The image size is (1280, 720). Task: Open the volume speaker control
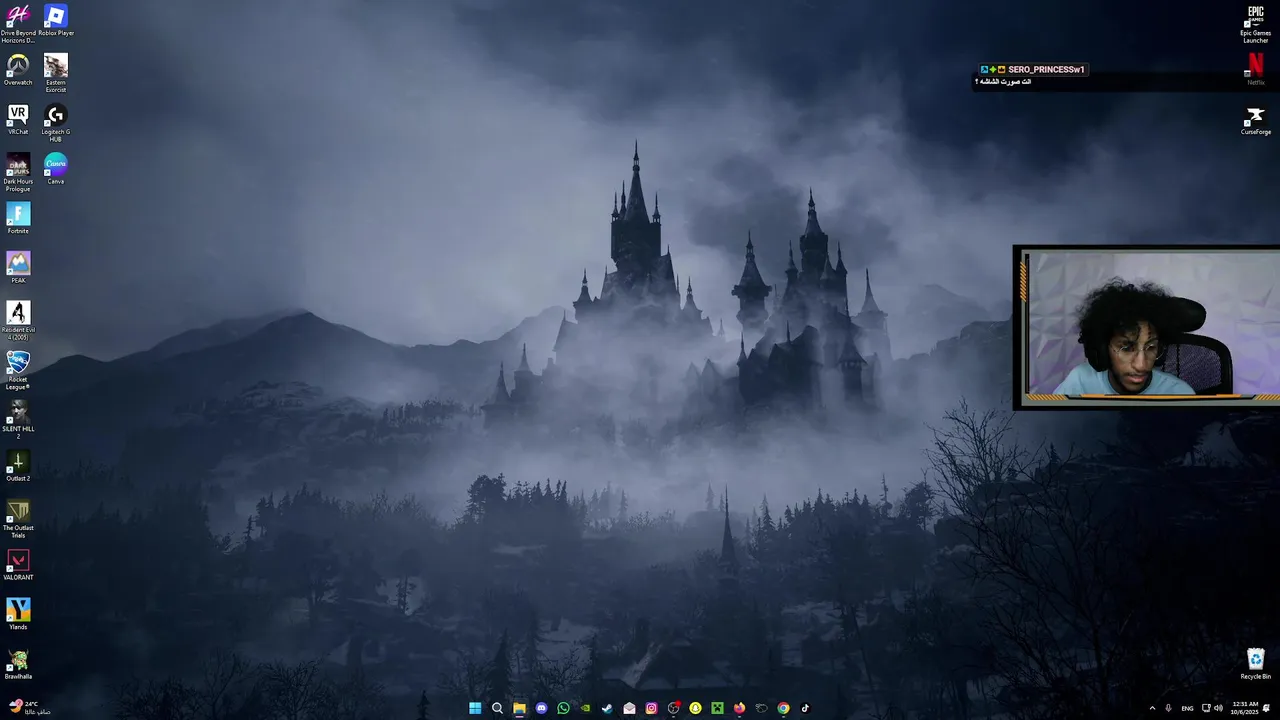[1218, 708]
